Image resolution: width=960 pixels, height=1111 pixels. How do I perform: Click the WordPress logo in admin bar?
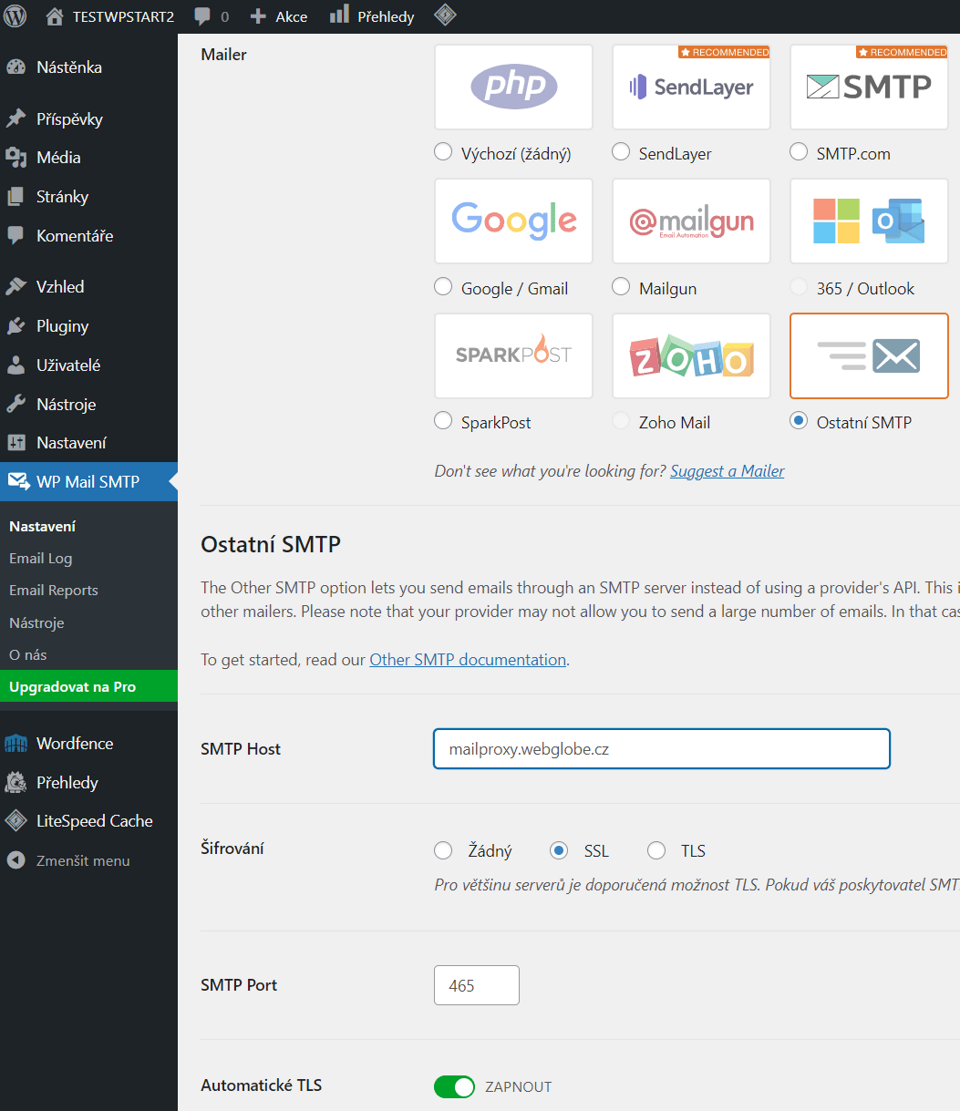point(15,16)
